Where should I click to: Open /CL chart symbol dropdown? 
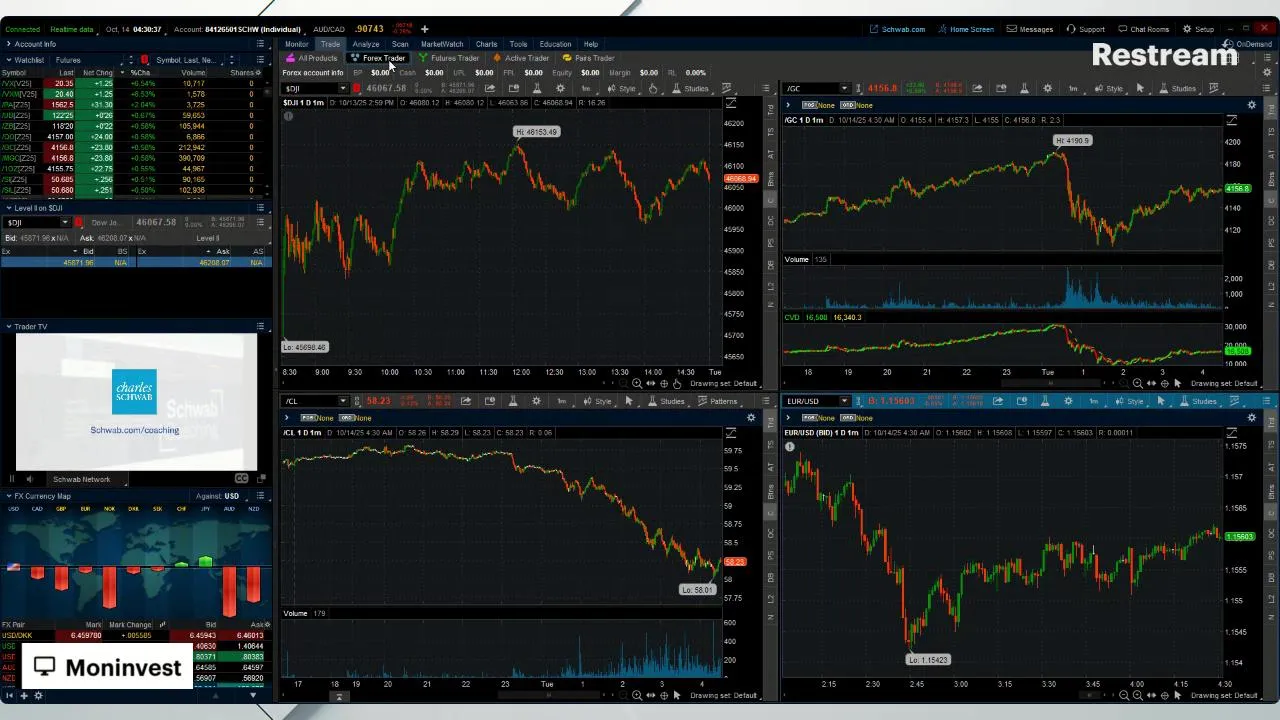(x=345, y=401)
